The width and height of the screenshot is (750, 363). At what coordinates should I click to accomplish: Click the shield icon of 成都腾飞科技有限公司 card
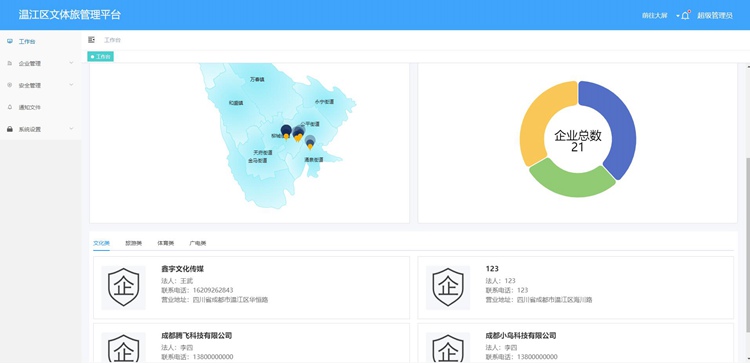(123, 349)
